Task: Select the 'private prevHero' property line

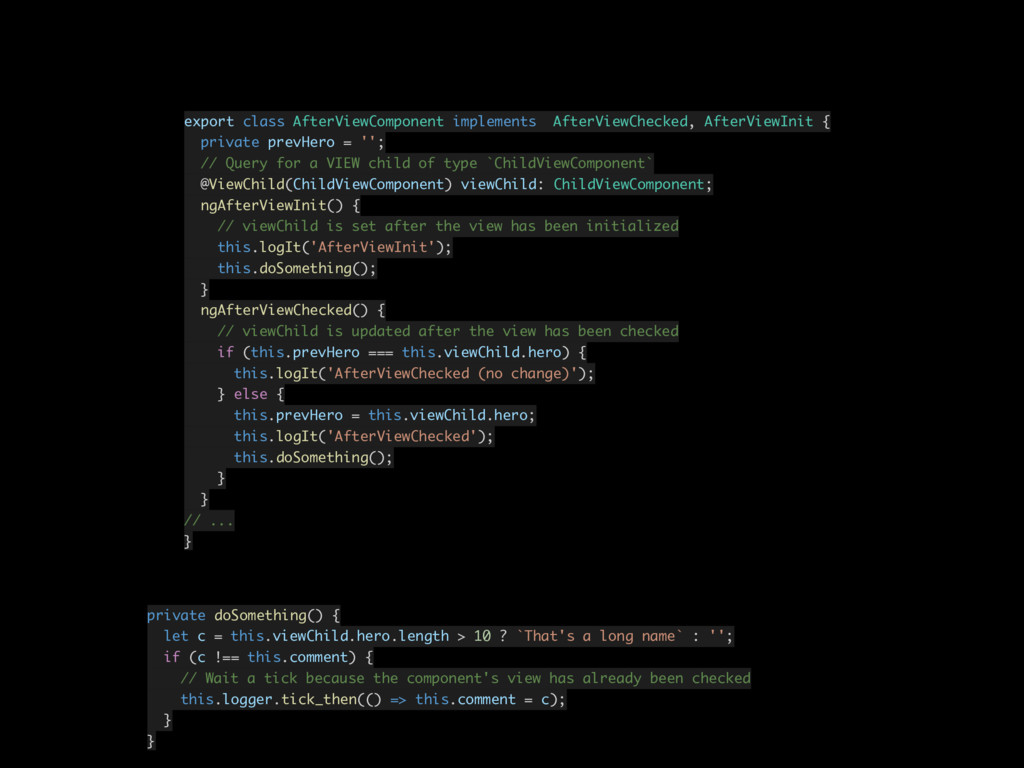Action: tap(292, 142)
